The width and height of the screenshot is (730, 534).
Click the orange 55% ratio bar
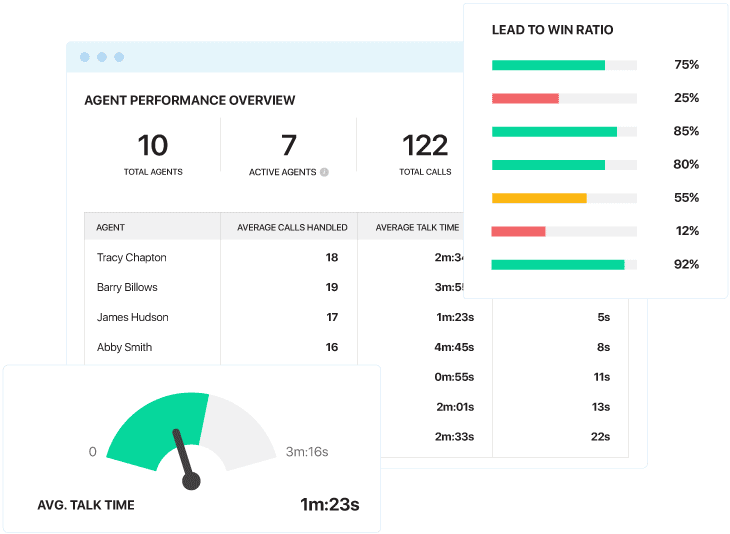(539, 198)
